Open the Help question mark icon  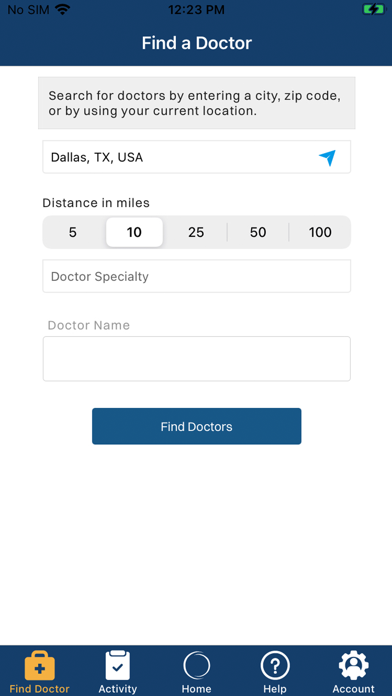(275, 665)
